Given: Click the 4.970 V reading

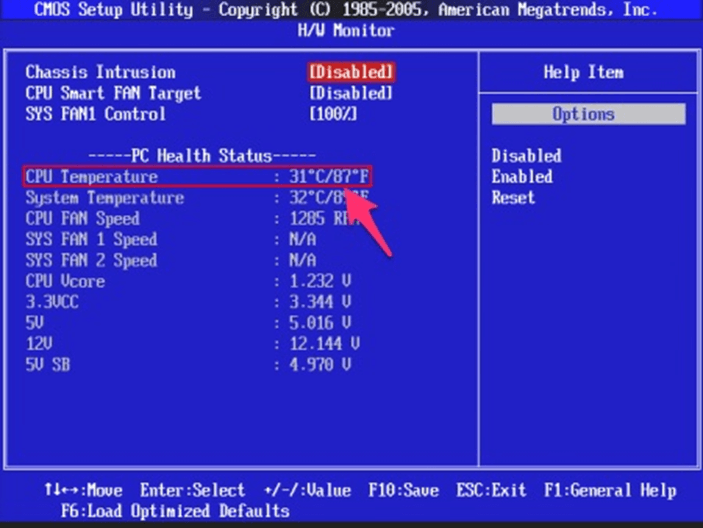Looking at the screenshot, I should click(320, 365).
